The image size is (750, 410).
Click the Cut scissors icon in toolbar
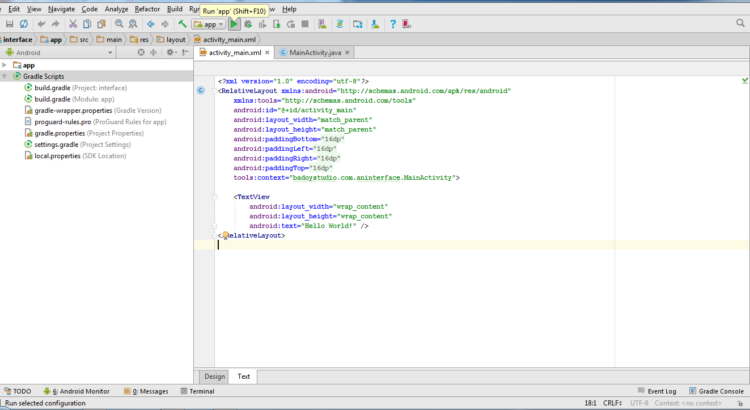click(73, 24)
